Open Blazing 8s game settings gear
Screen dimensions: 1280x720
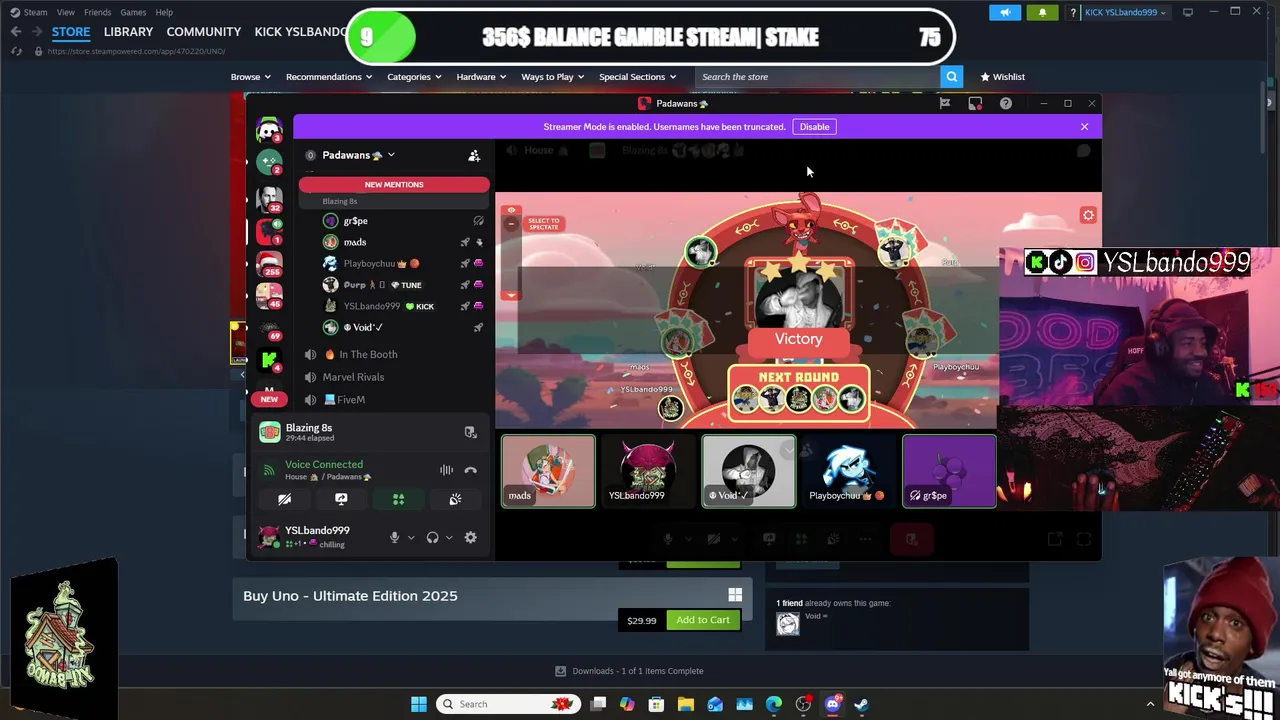[1088, 215]
